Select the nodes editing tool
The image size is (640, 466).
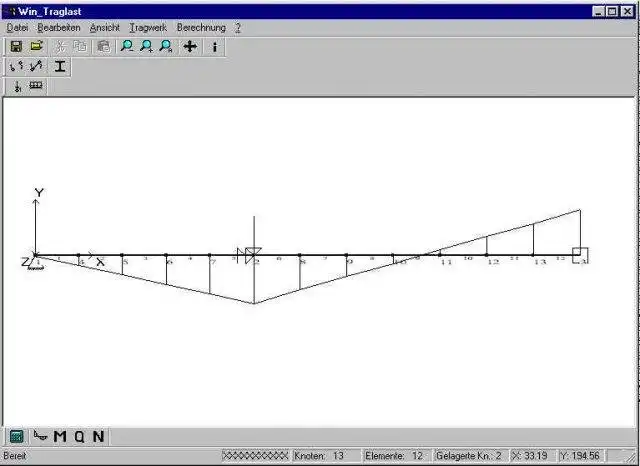[16, 66]
